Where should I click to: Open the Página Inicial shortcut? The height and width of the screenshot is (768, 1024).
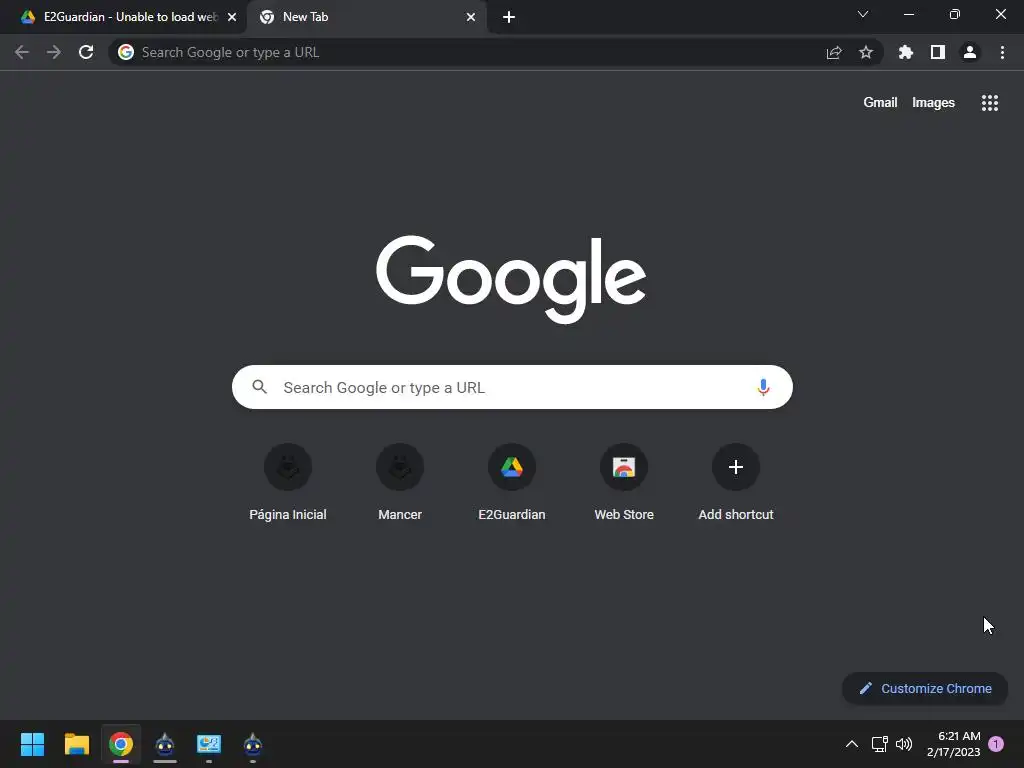pyautogui.click(x=288, y=482)
